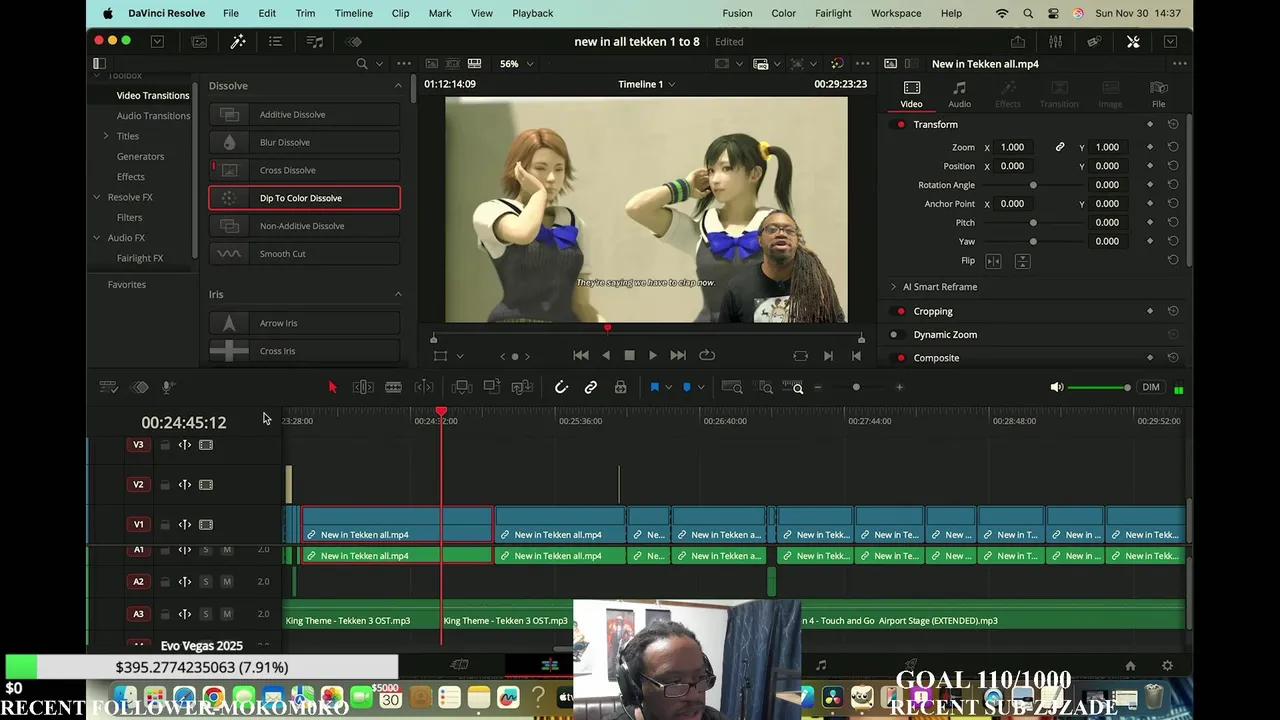Open the Timeline menu
The height and width of the screenshot is (720, 1280).
point(353,13)
